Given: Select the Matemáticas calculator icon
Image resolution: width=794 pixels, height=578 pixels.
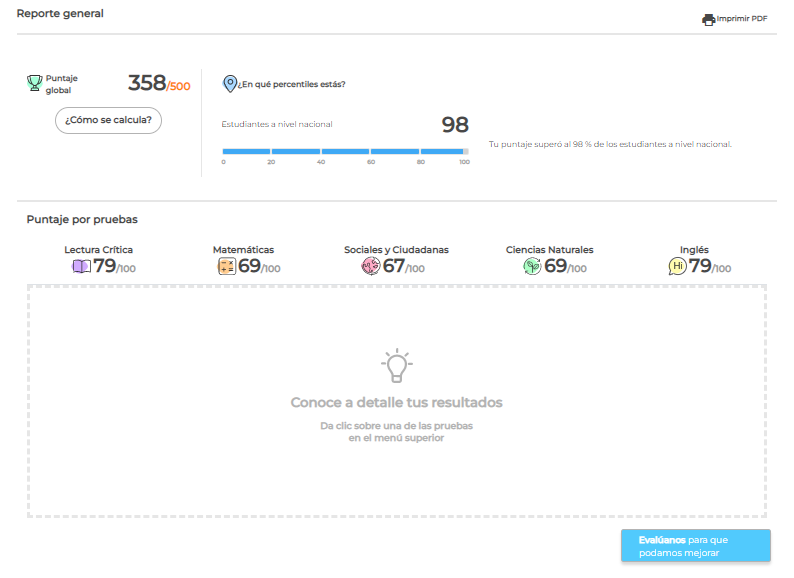Looking at the screenshot, I should 226,267.
